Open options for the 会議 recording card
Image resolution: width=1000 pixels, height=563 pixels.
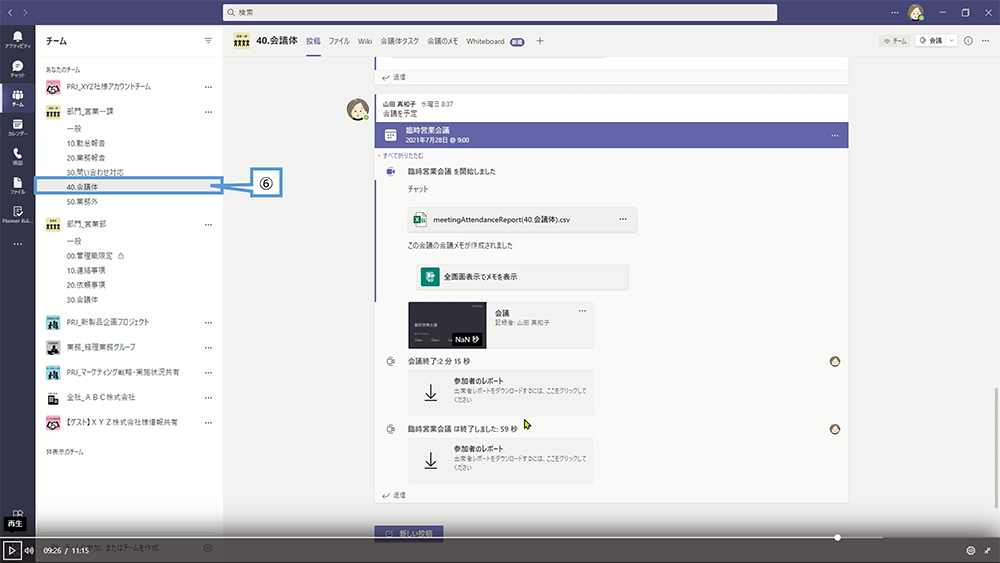[x=582, y=311]
